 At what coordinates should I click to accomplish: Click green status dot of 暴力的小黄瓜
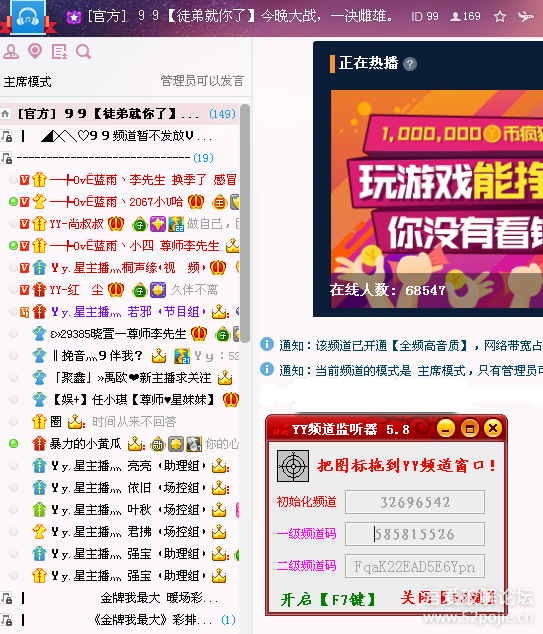pos(13,444)
